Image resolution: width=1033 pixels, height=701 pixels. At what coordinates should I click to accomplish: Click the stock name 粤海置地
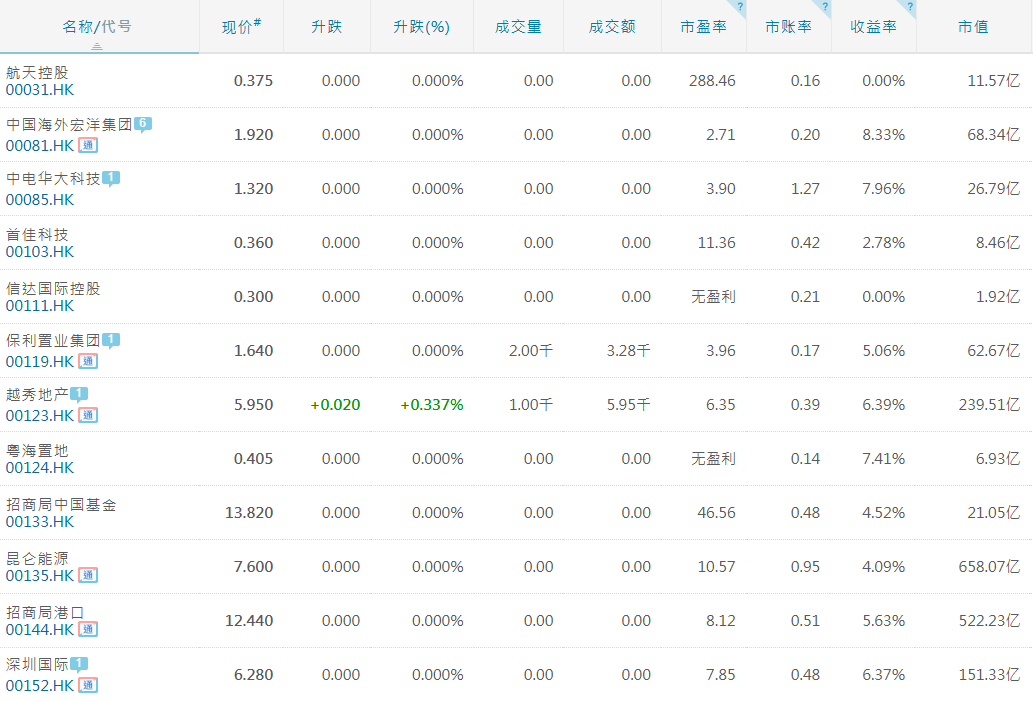[x=37, y=451]
